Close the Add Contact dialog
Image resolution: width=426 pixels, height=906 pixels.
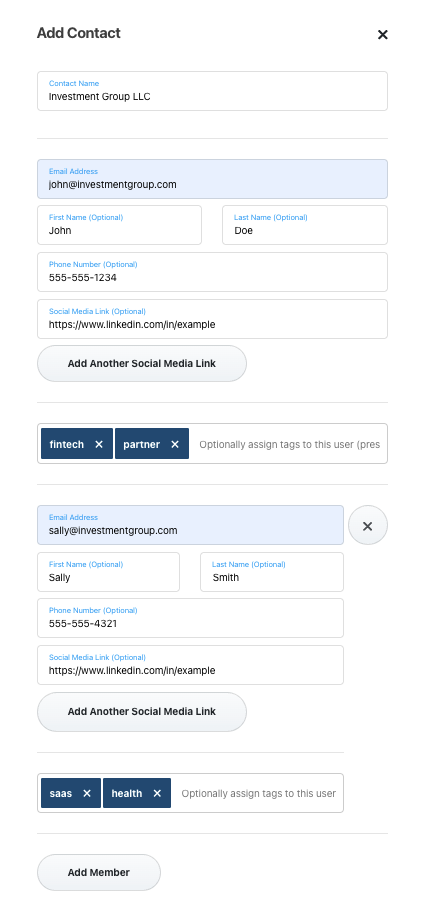[382, 35]
